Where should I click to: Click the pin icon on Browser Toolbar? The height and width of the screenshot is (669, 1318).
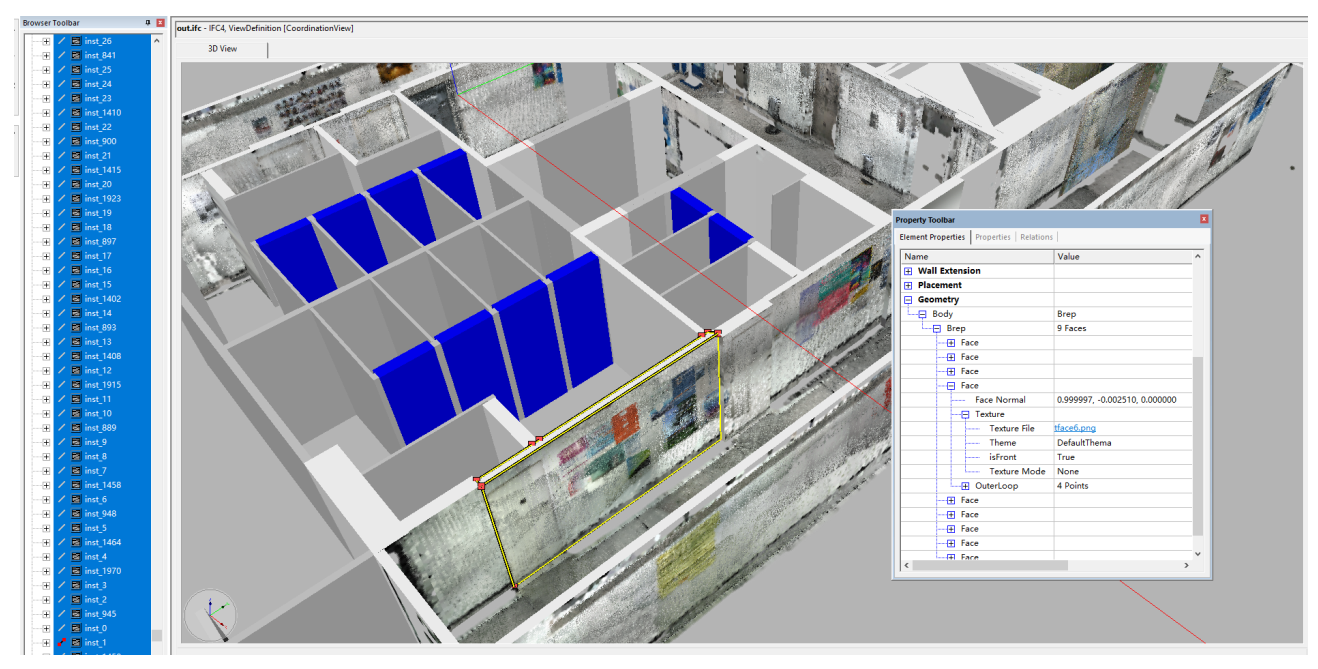(x=148, y=22)
